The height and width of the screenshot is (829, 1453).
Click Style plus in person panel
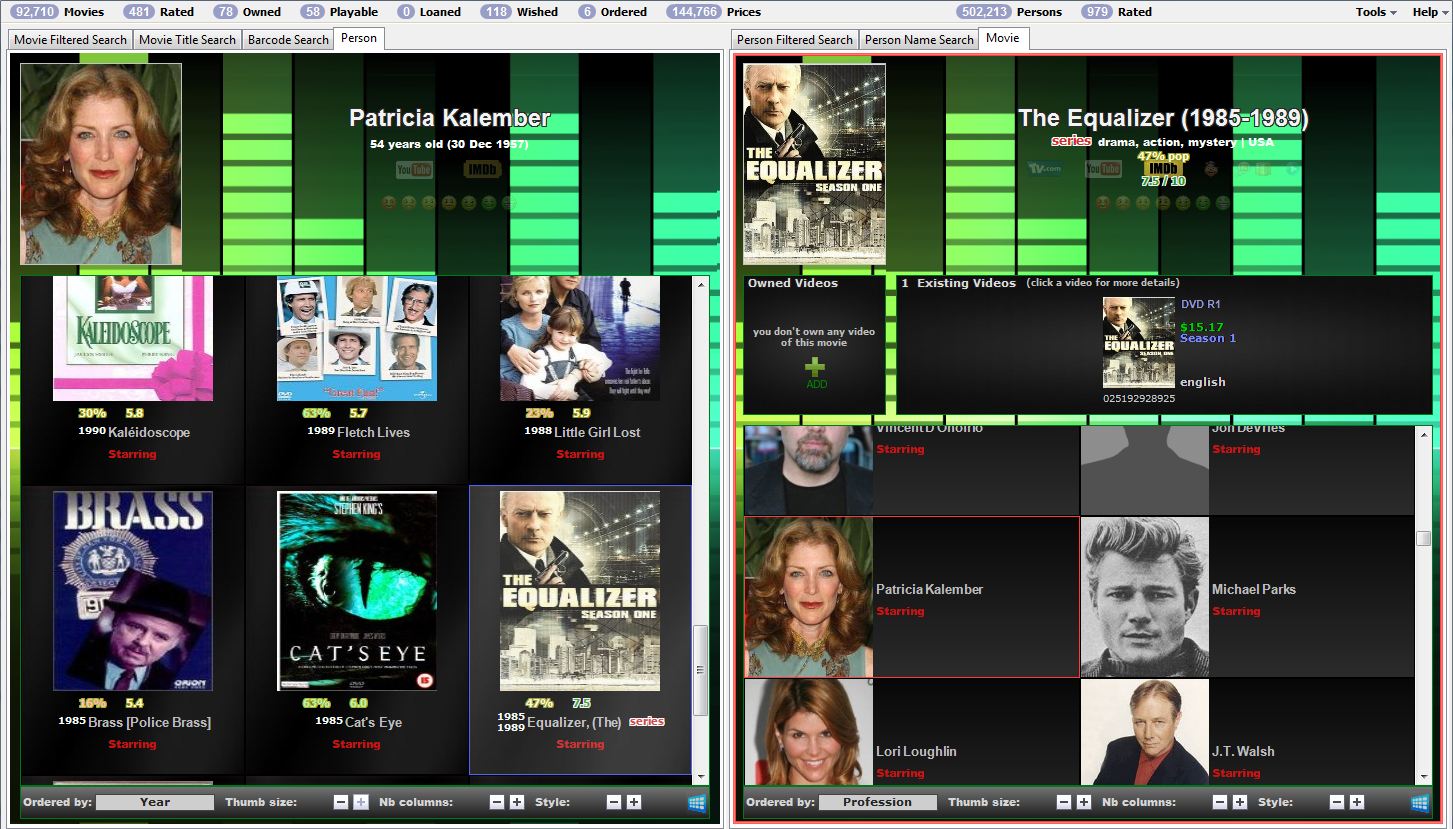coord(634,802)
